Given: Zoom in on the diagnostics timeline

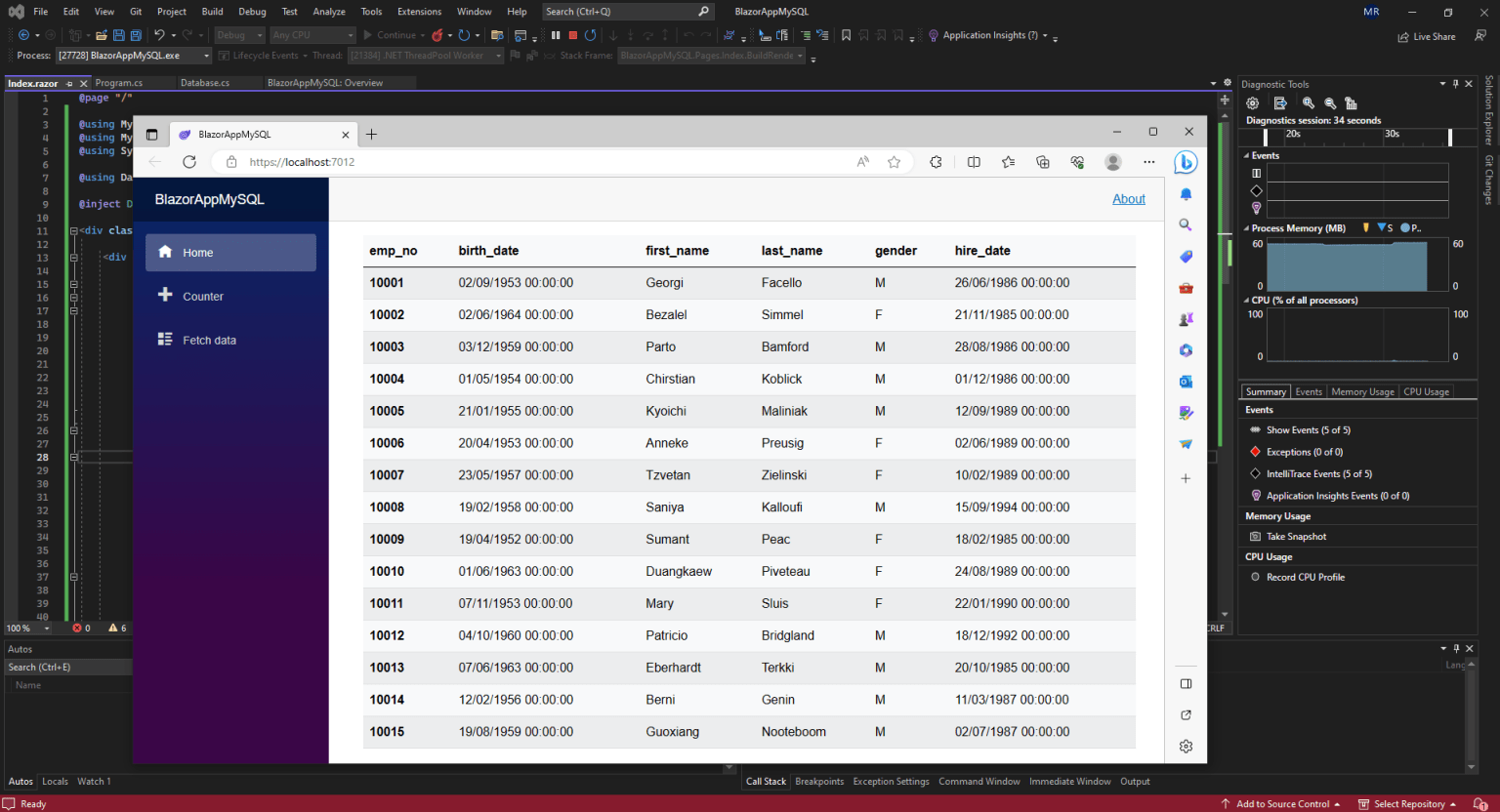Looking at the screenshot, I should [x=1309, y=103].
